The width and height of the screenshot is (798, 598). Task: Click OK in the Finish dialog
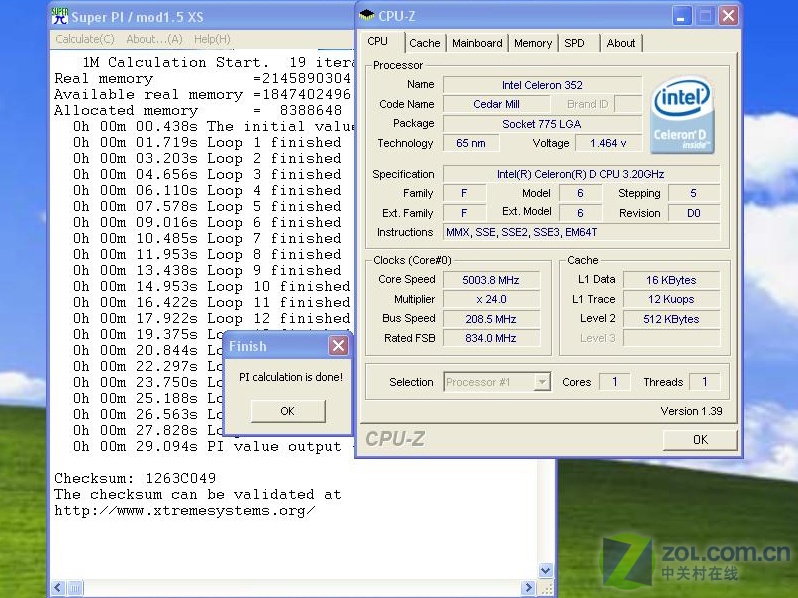click(288, 411)
